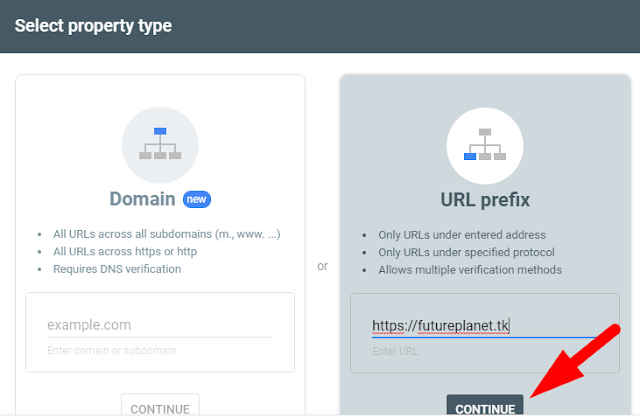Click the https://futureplanet.tk URL field
The height and width of the screenshot is (418, 640).
coord(485,326)
